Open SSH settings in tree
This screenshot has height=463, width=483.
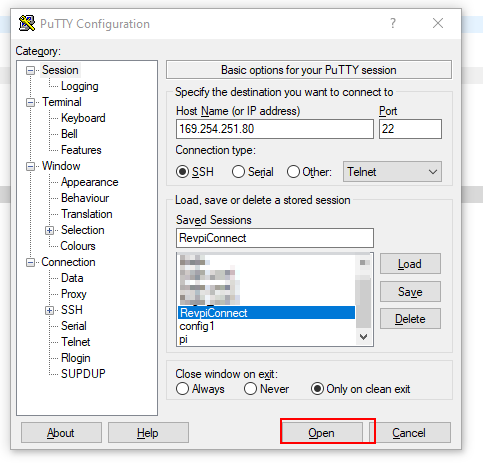click(72, 310)
